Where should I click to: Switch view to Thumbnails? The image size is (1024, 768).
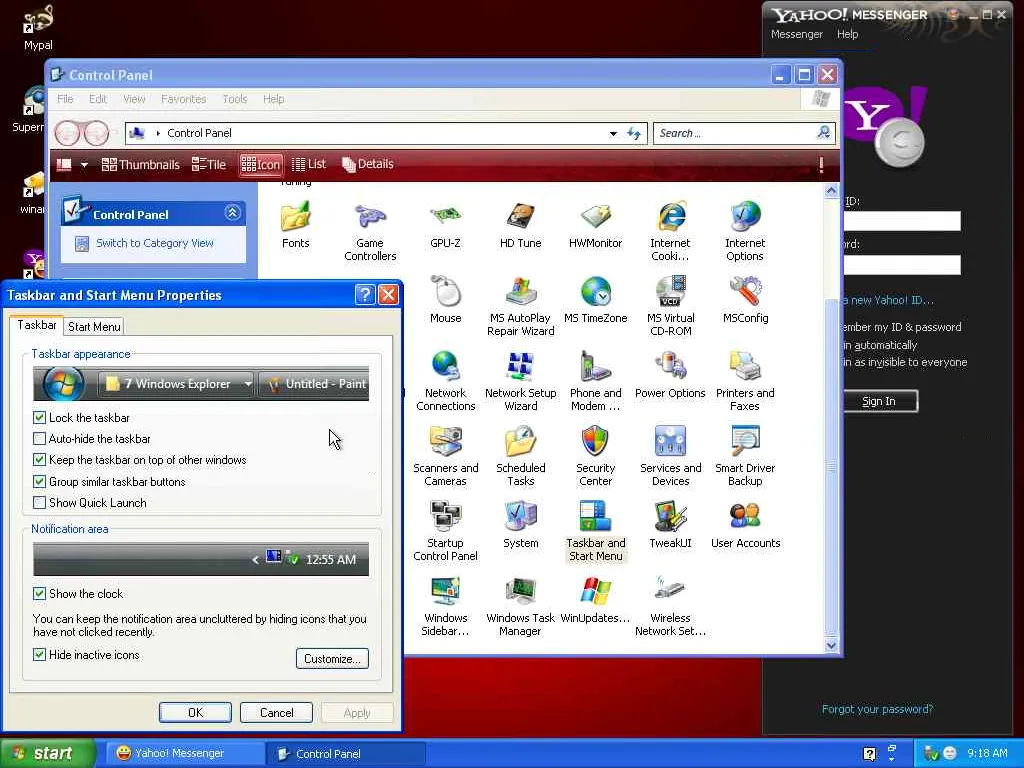pyautogui.click(x=140, y=165)
